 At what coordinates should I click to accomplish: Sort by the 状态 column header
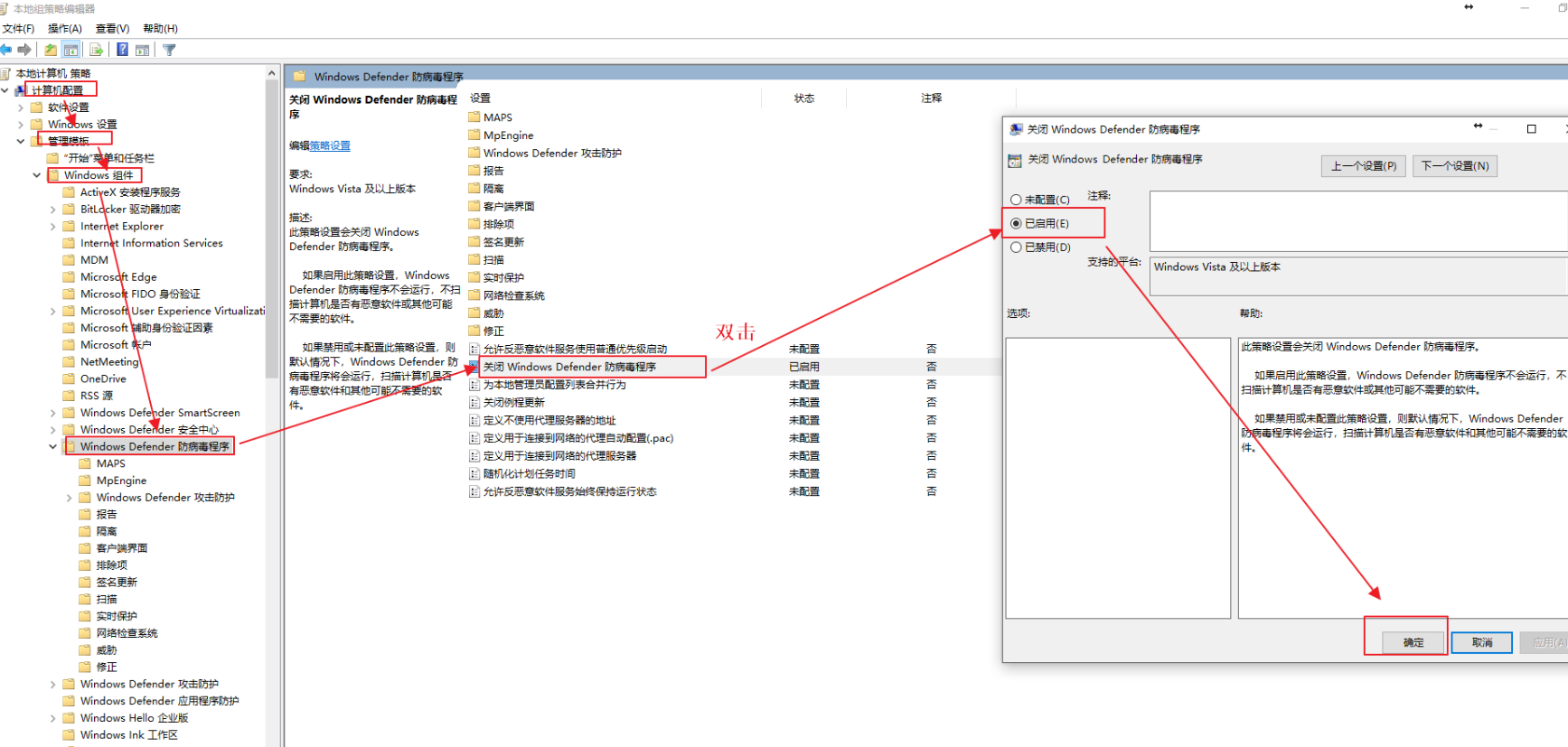click(804, 98)
